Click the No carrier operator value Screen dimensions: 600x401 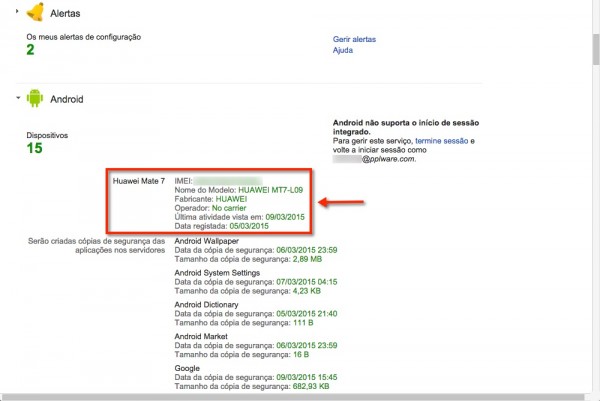[229, 208]
